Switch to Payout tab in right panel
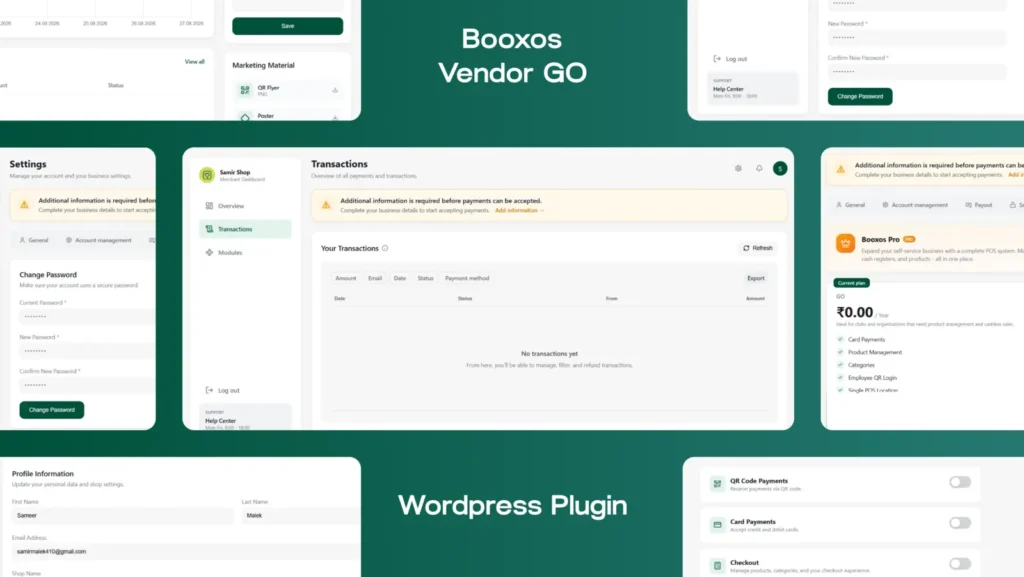The height and width of the screenshot is (577, 1024). click(978, 205)
